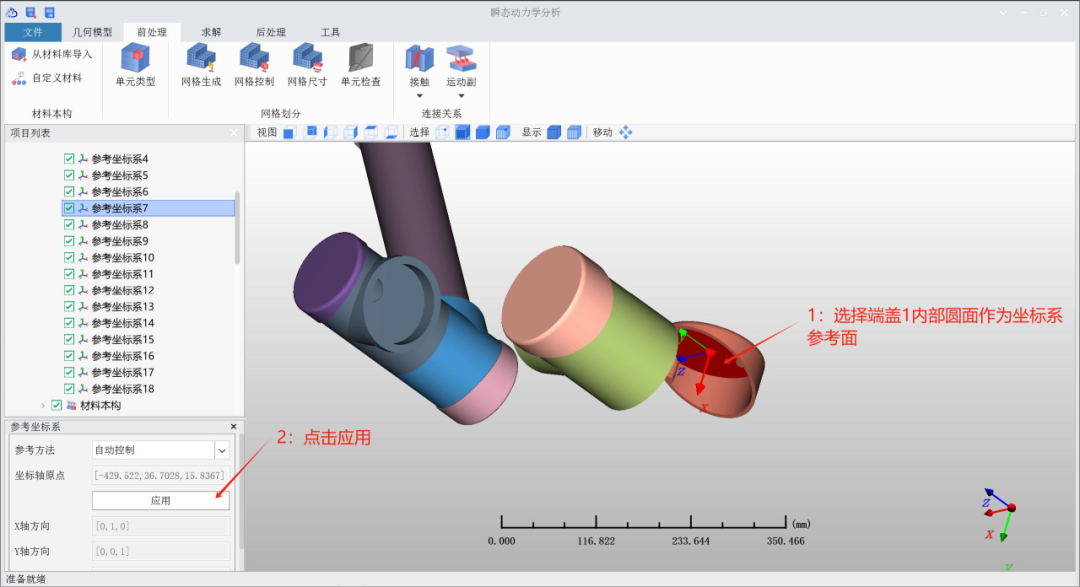This screenshot has height=587, width=1080.
Task: Choose the dashed-outline solid selection icon
Action: click(463, 132)
